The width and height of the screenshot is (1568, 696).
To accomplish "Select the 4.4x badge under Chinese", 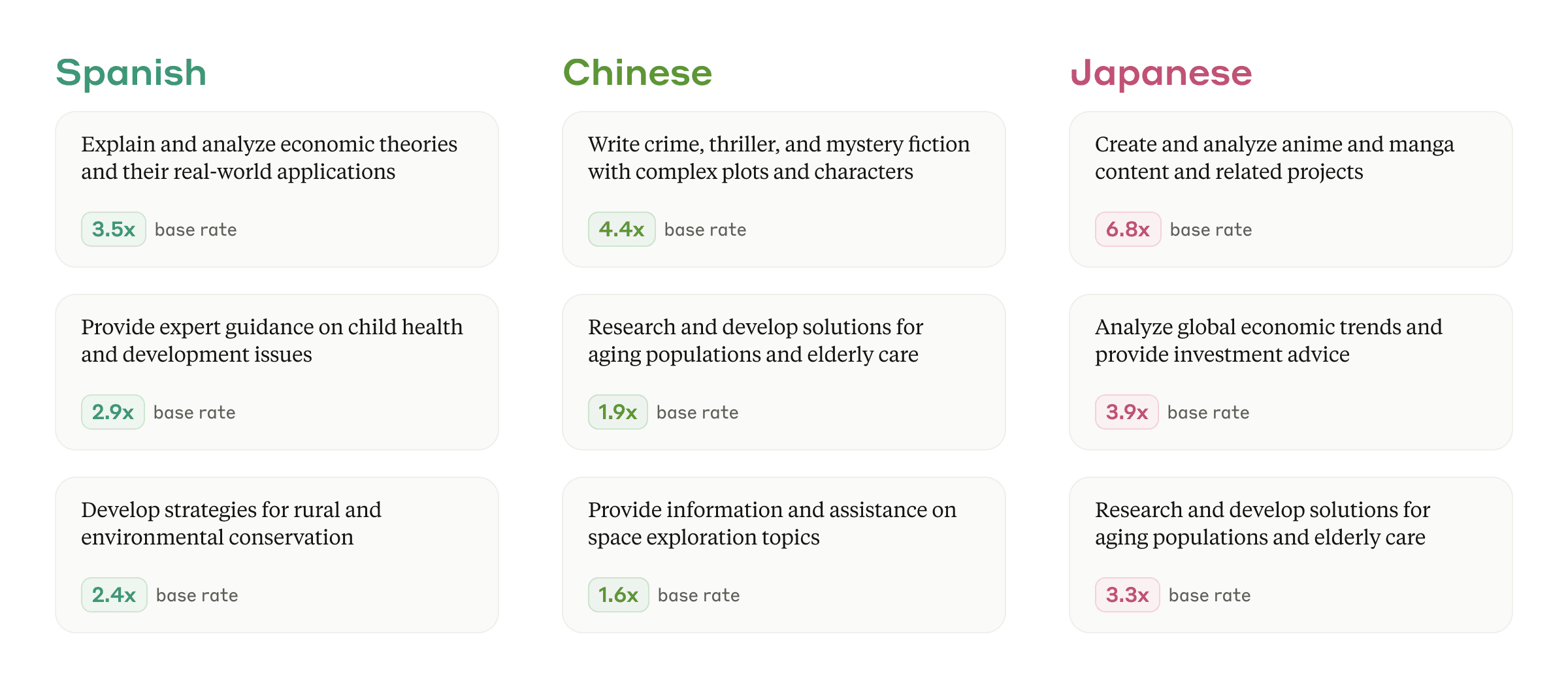I will (x=621, y=229).
